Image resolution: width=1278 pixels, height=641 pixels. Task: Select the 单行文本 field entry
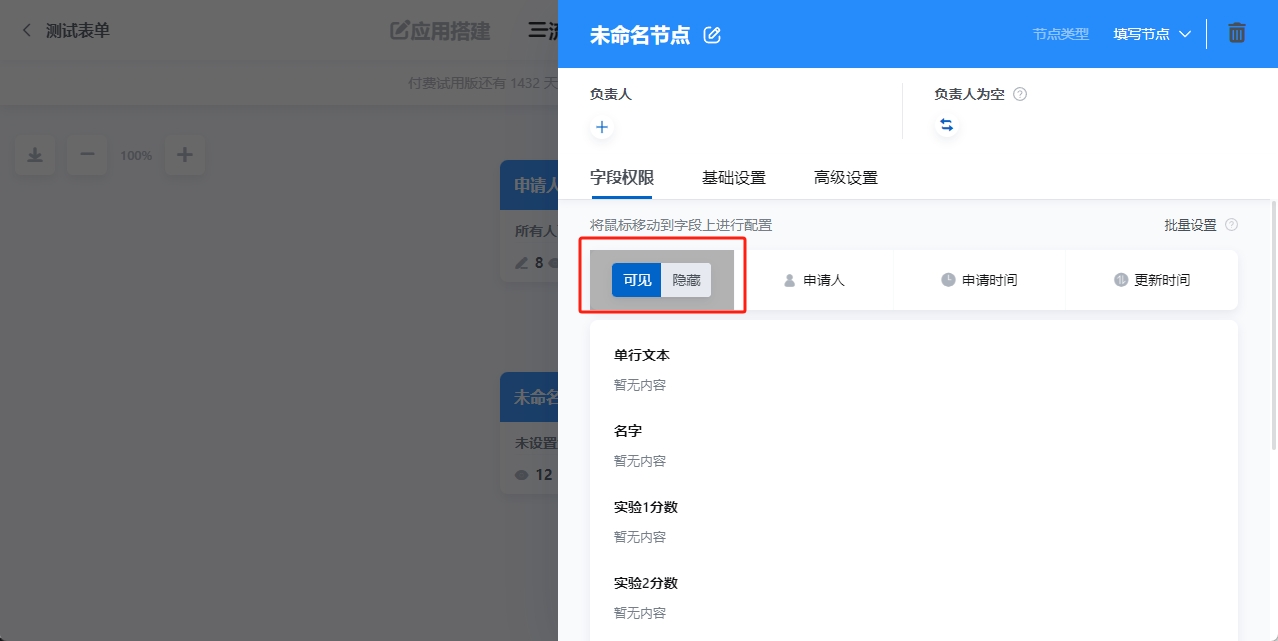tap(642, 355)
